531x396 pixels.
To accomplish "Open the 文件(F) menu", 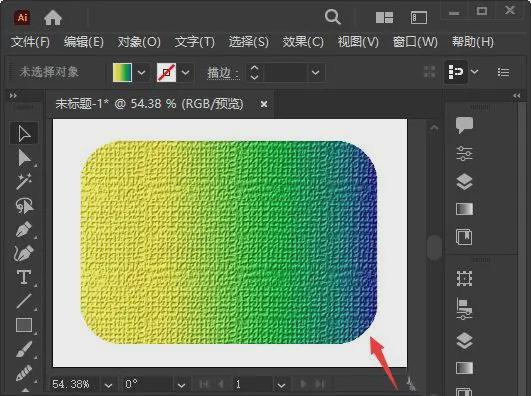I will pyautogui.click(x=30, y=42).
